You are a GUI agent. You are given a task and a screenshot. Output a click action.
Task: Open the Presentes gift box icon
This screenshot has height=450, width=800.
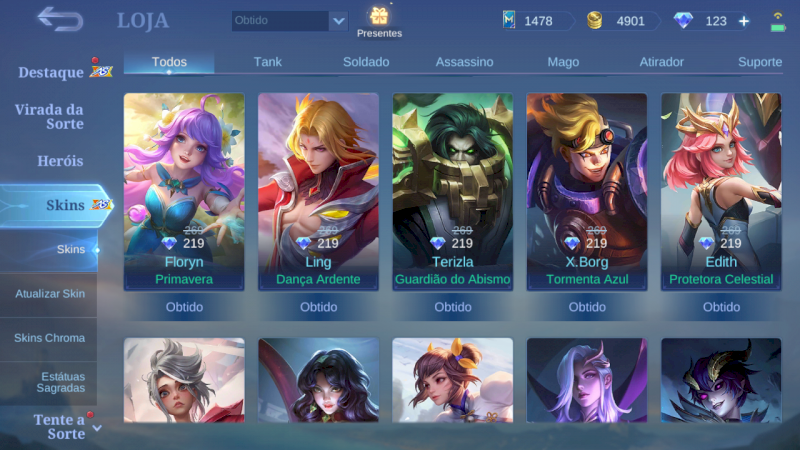pyautogui.click(x=379, y=16)
